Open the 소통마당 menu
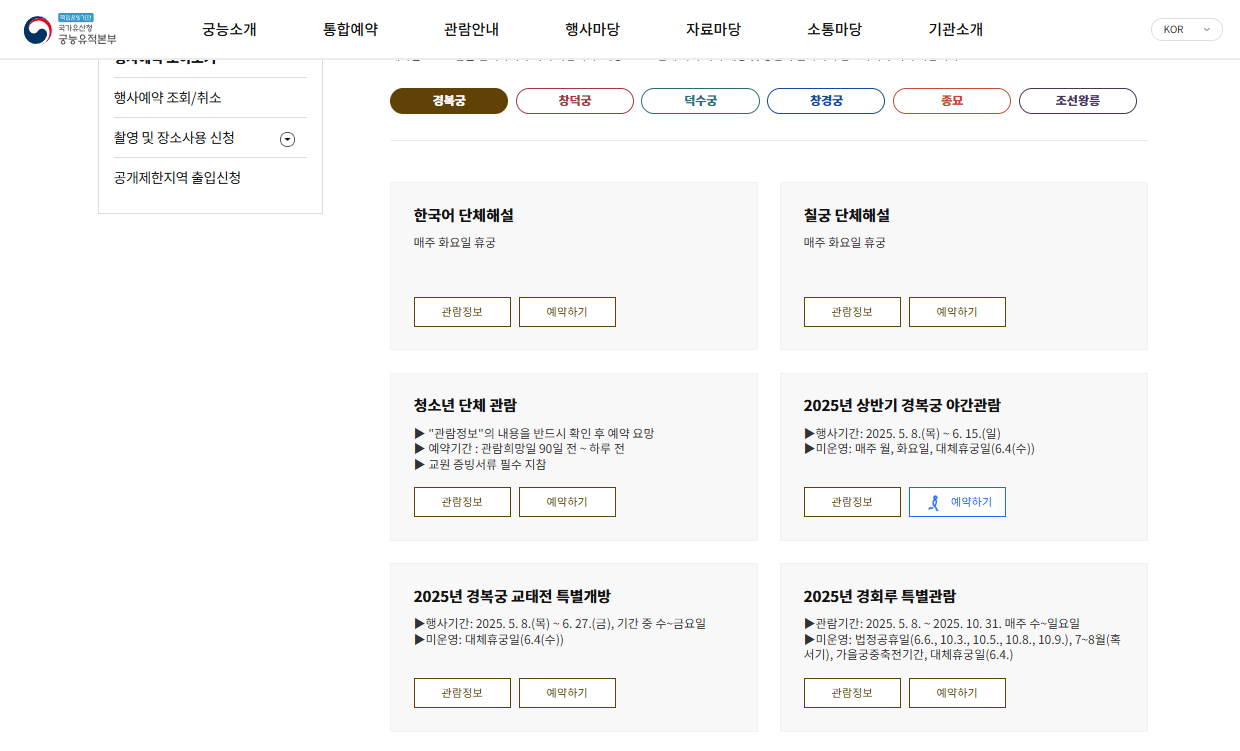Image resolution: width=1240 pixels, height=751 pixels. (832, 30)
